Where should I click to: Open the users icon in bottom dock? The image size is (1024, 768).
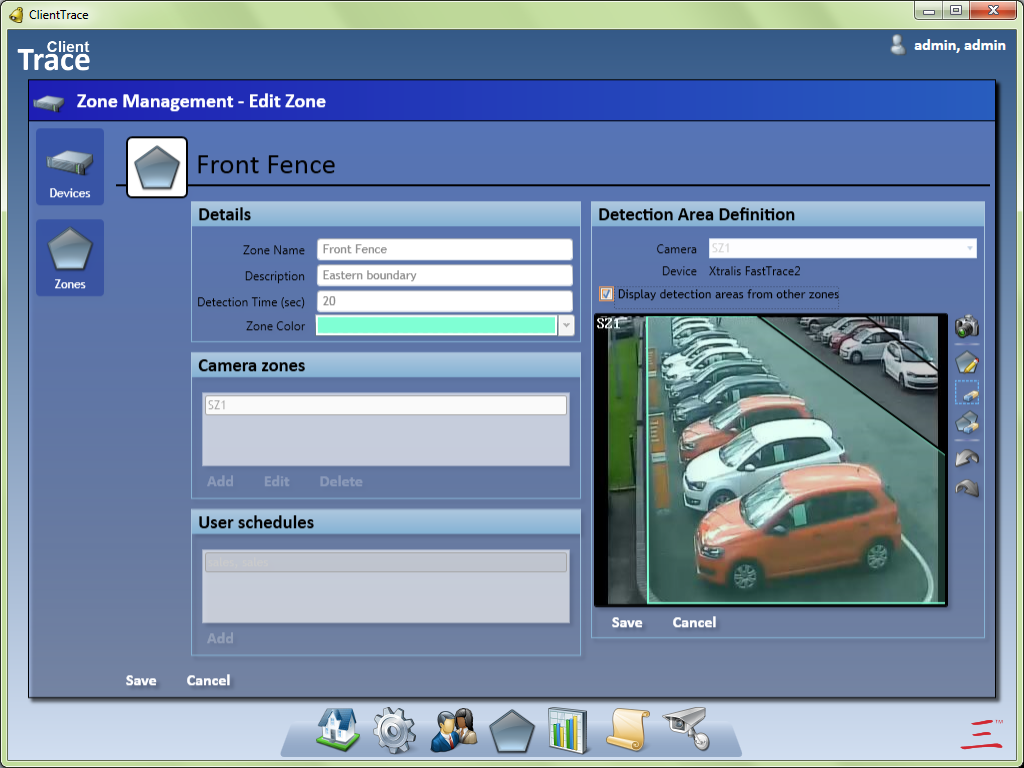(x=453, y=730)
